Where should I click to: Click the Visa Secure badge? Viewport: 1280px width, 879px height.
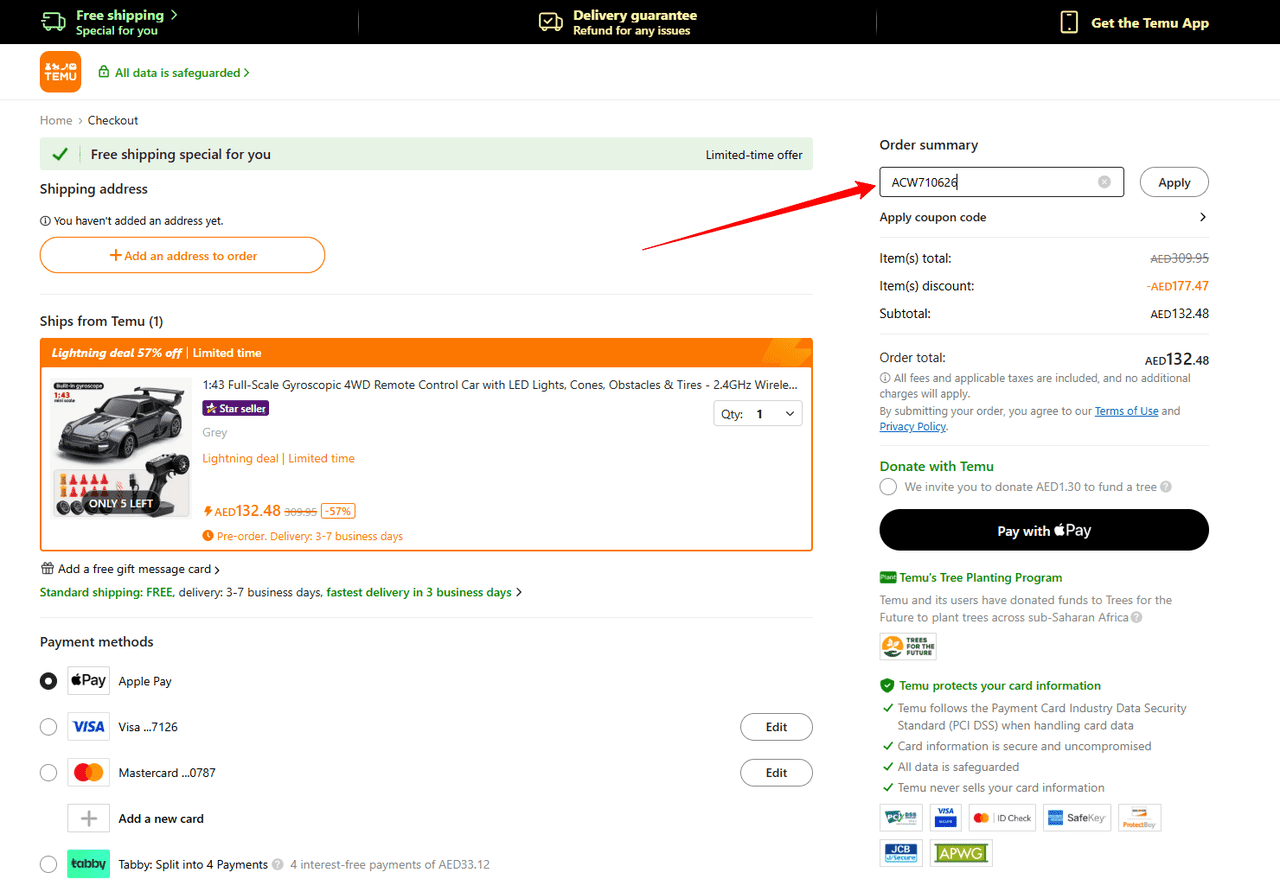pos(945,818)
